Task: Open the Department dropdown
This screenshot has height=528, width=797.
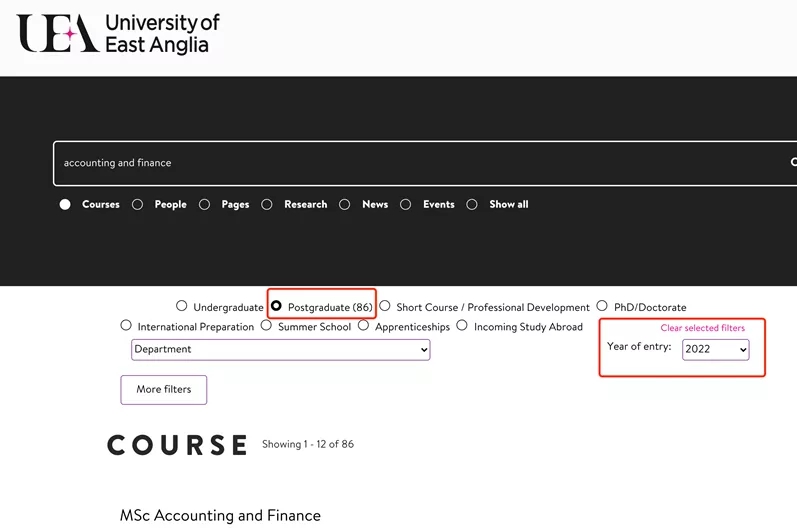Action: pos(280,350)
